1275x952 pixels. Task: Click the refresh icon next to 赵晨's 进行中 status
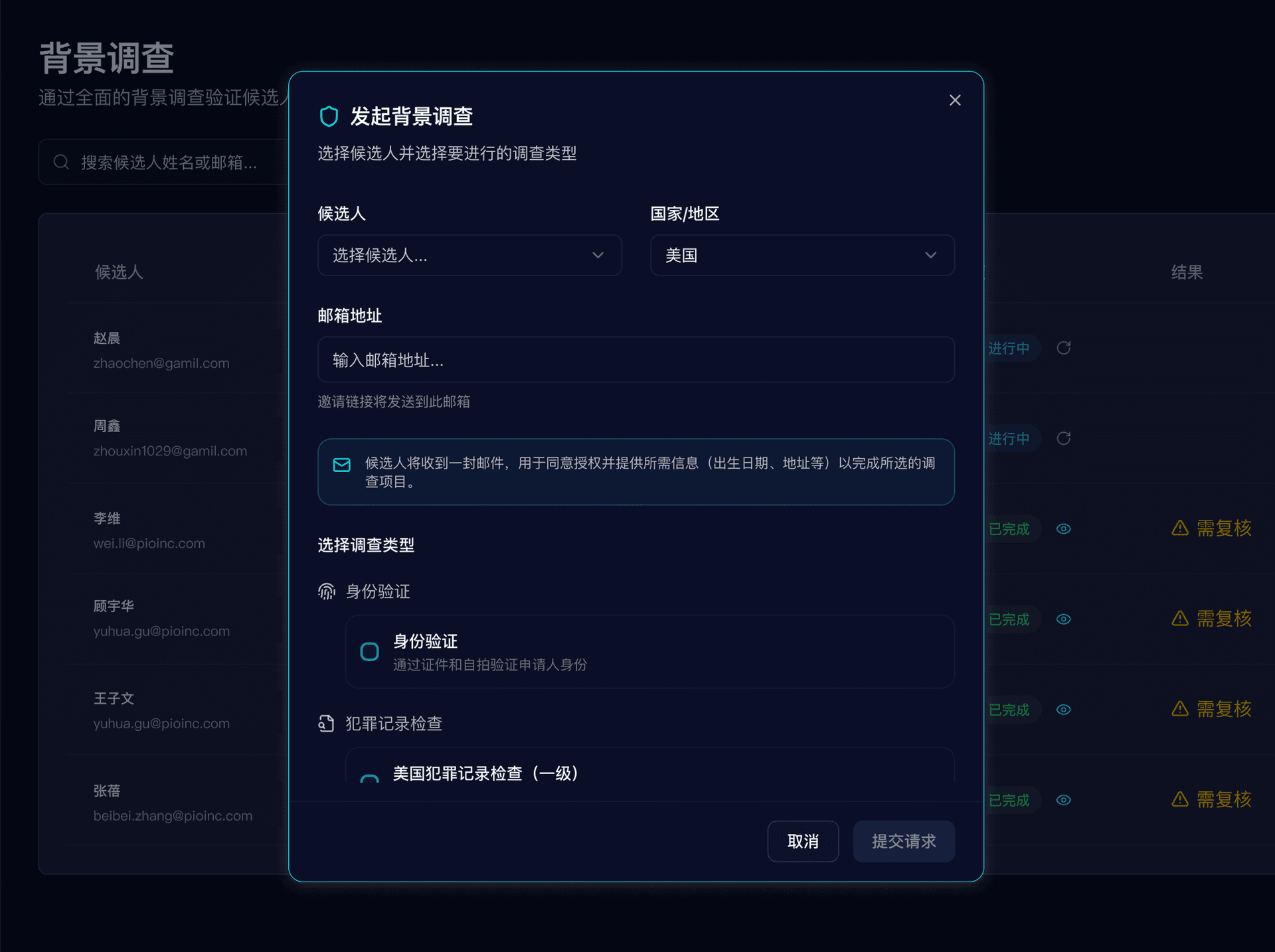click(1063, 348)
